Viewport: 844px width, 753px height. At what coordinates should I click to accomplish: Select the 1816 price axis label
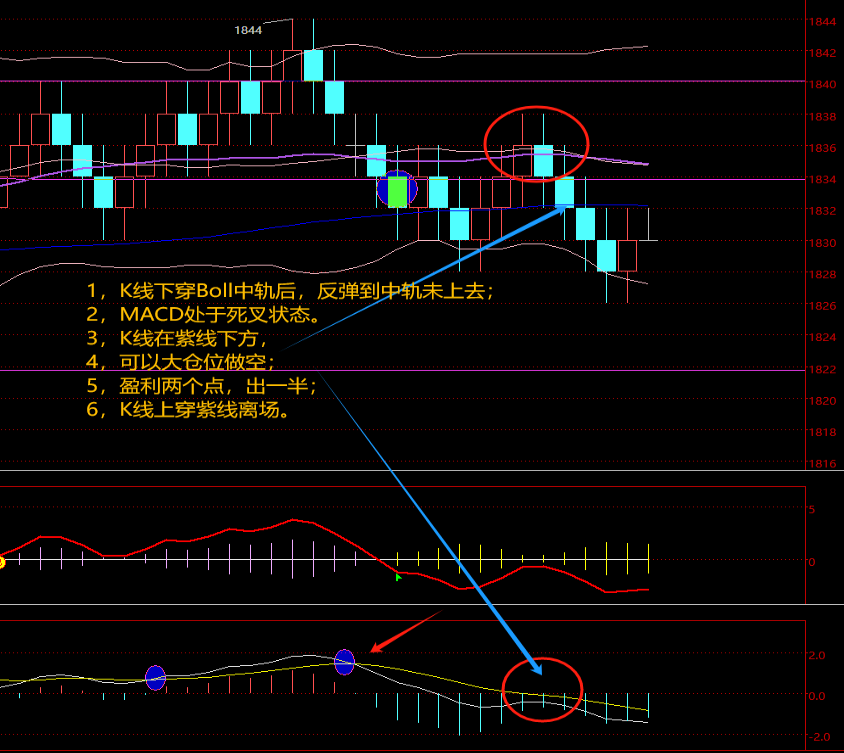pos(822,464)
